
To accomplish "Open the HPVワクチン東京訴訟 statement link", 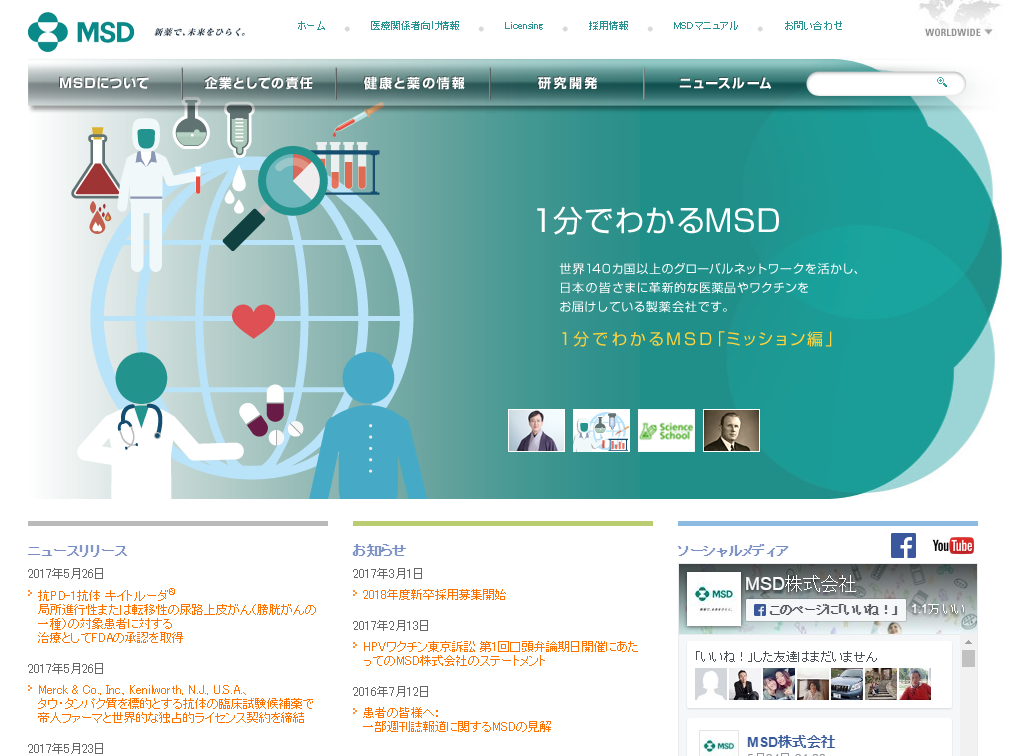I will click(x=500, y=654).
